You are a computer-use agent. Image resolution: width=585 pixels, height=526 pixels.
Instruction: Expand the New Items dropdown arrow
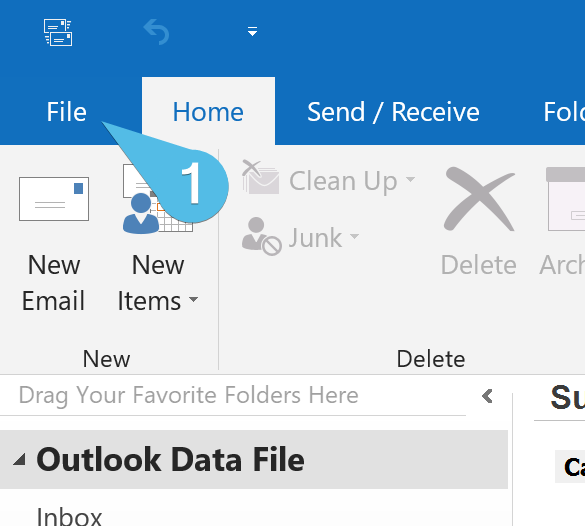193,299
